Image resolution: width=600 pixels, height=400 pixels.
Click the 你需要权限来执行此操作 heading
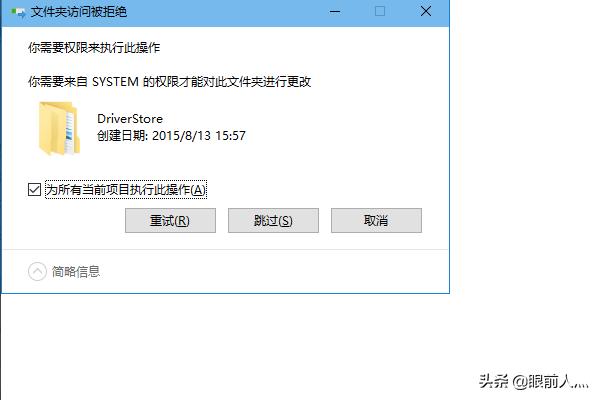94,48
